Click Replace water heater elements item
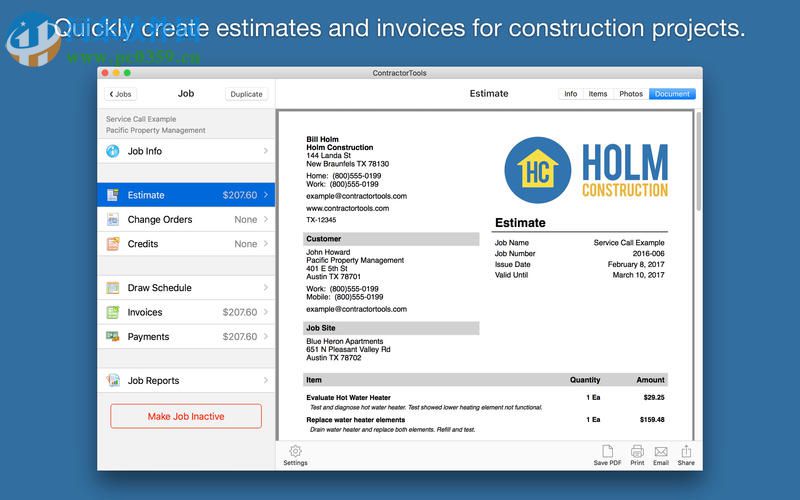 356,420
